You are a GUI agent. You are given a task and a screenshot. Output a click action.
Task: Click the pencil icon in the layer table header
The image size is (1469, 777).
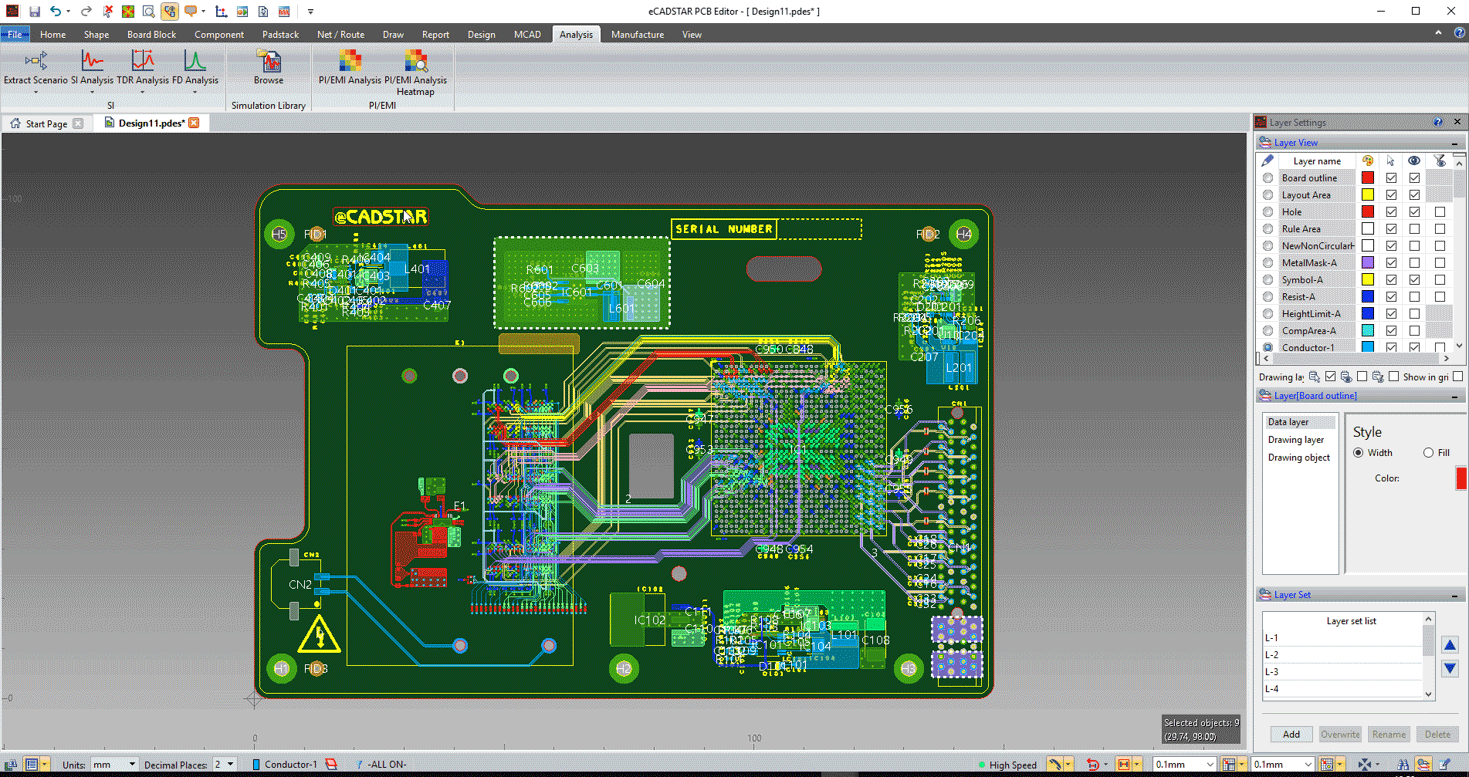coord(1267,161)
